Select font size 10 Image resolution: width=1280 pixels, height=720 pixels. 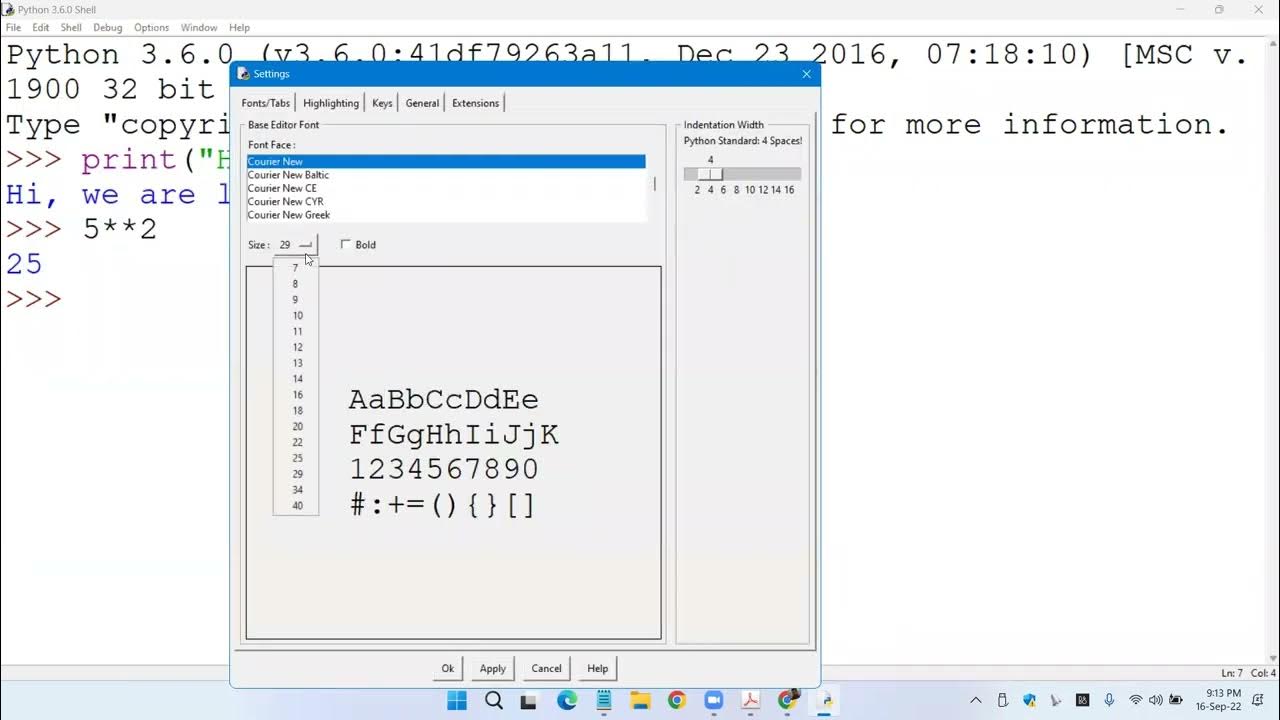point(296,316)
